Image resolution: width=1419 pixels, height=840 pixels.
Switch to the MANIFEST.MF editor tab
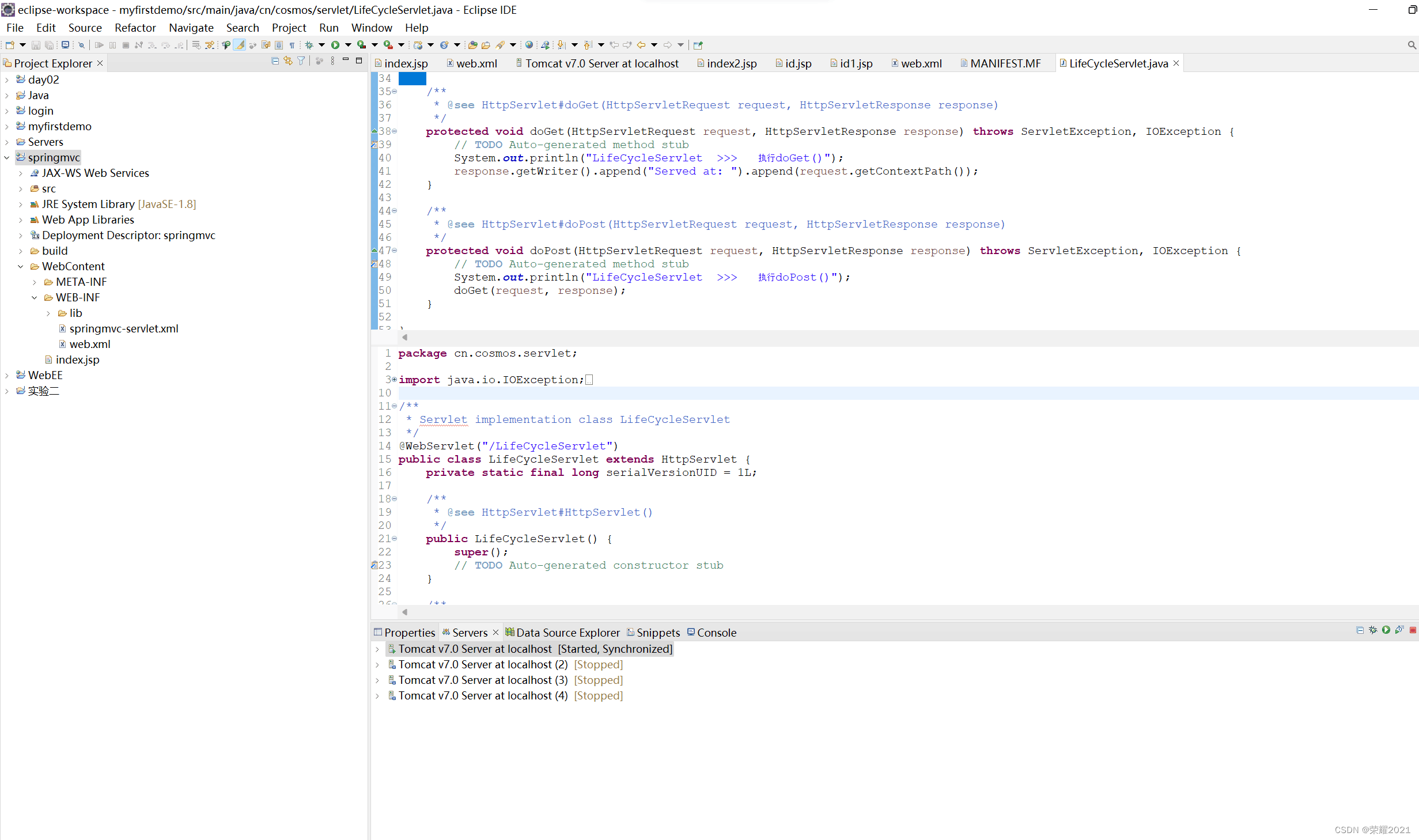coord(1000,63)
